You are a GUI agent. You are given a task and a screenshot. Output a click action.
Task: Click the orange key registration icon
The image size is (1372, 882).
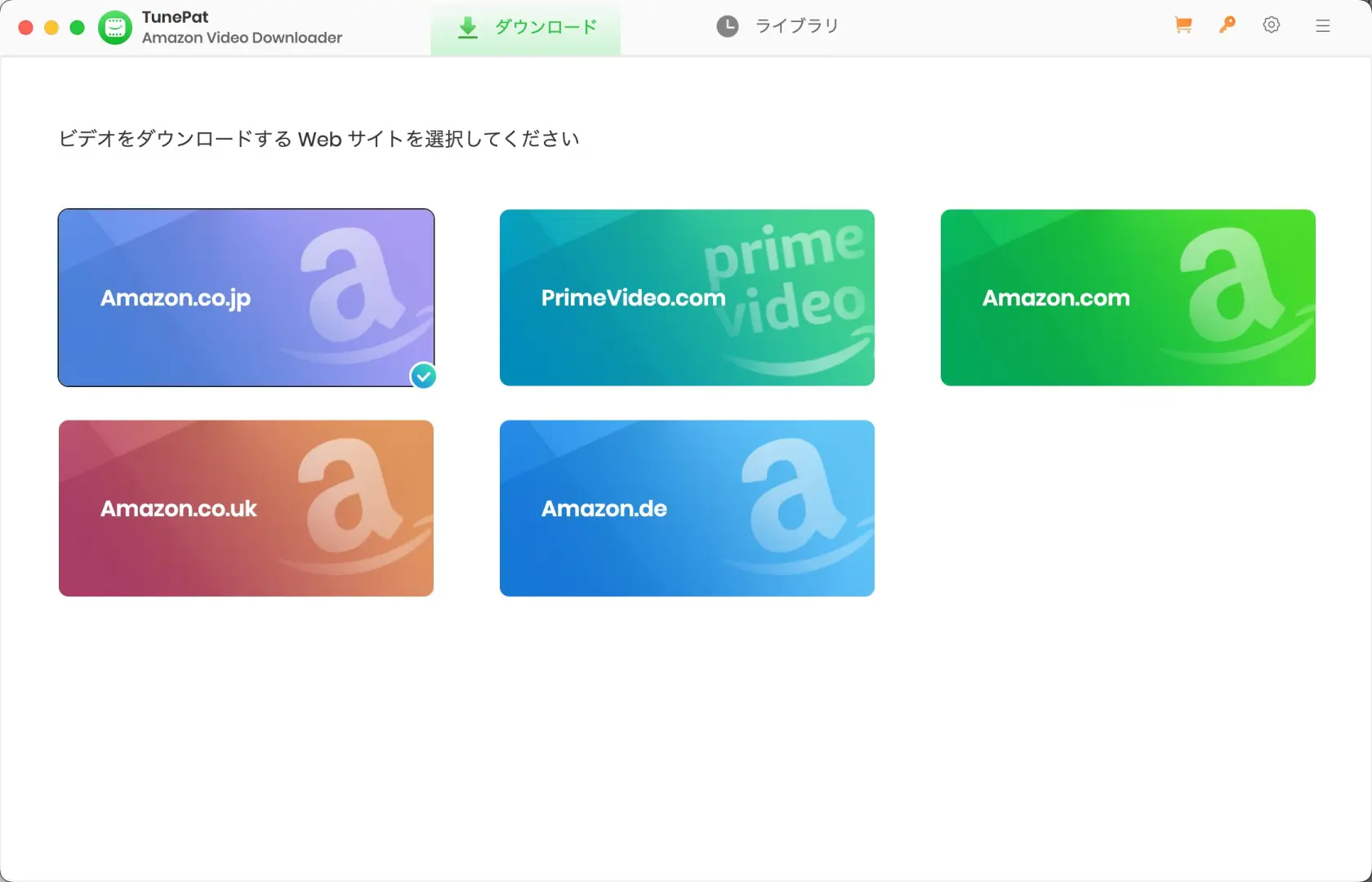(1227, 25)
